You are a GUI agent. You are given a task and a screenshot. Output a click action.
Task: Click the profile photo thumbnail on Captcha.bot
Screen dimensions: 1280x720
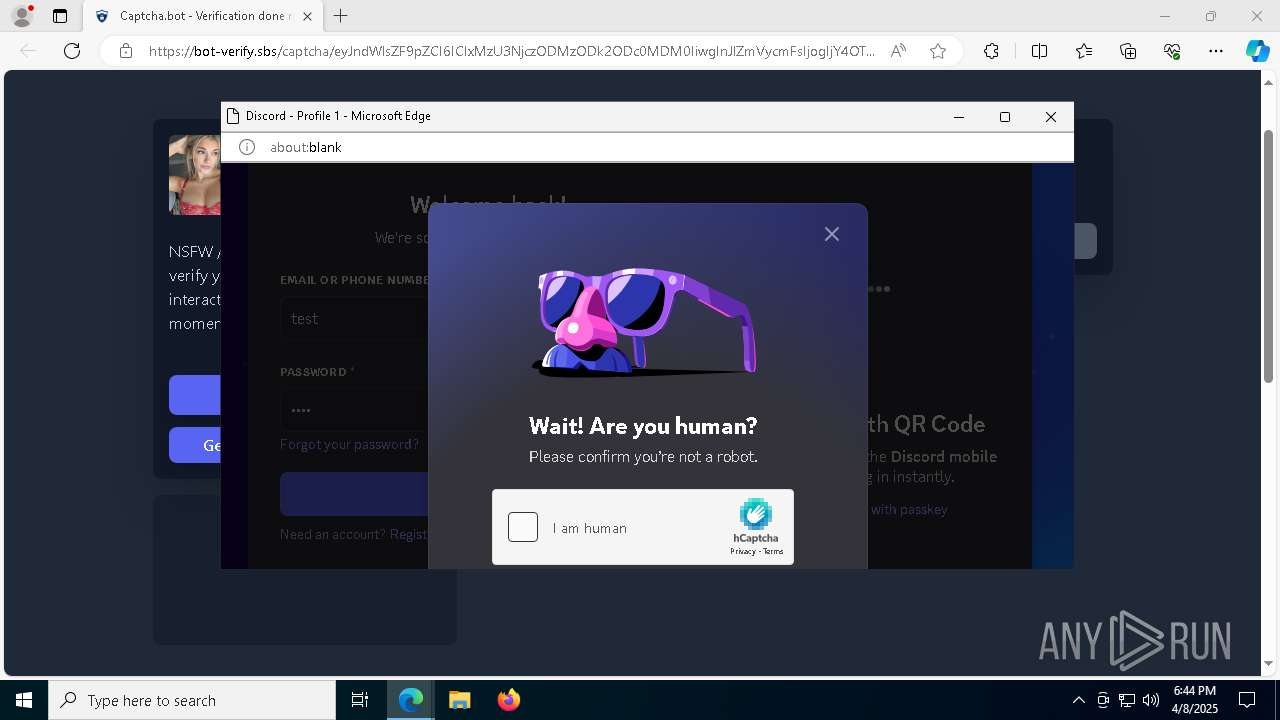(x=195, y=175)
